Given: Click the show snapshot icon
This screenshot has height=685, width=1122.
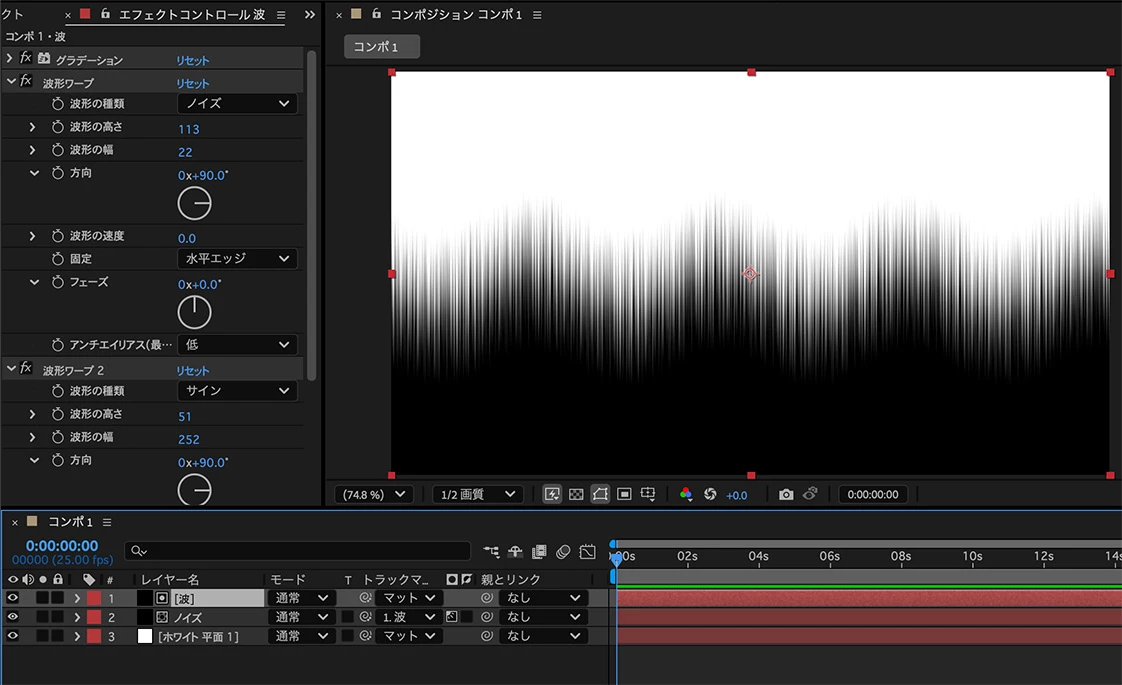Looking at the screenshot, I should (x=810, y=494).
